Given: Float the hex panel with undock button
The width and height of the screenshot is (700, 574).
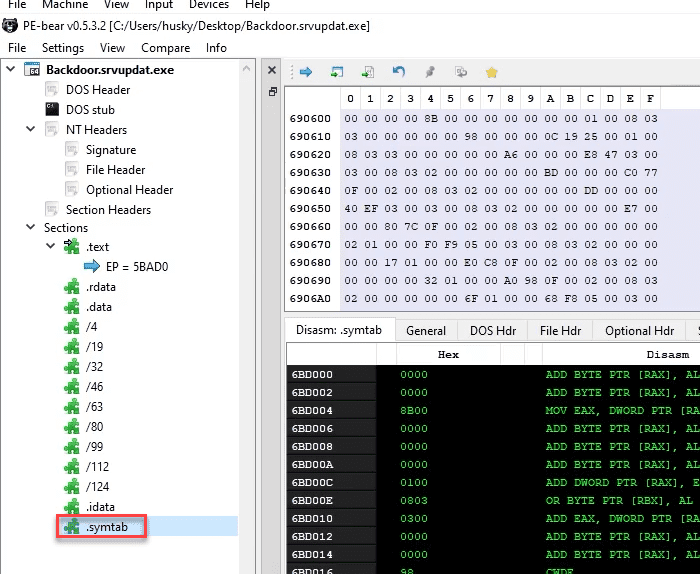Looking at the screenshot, I should (273, 92).
